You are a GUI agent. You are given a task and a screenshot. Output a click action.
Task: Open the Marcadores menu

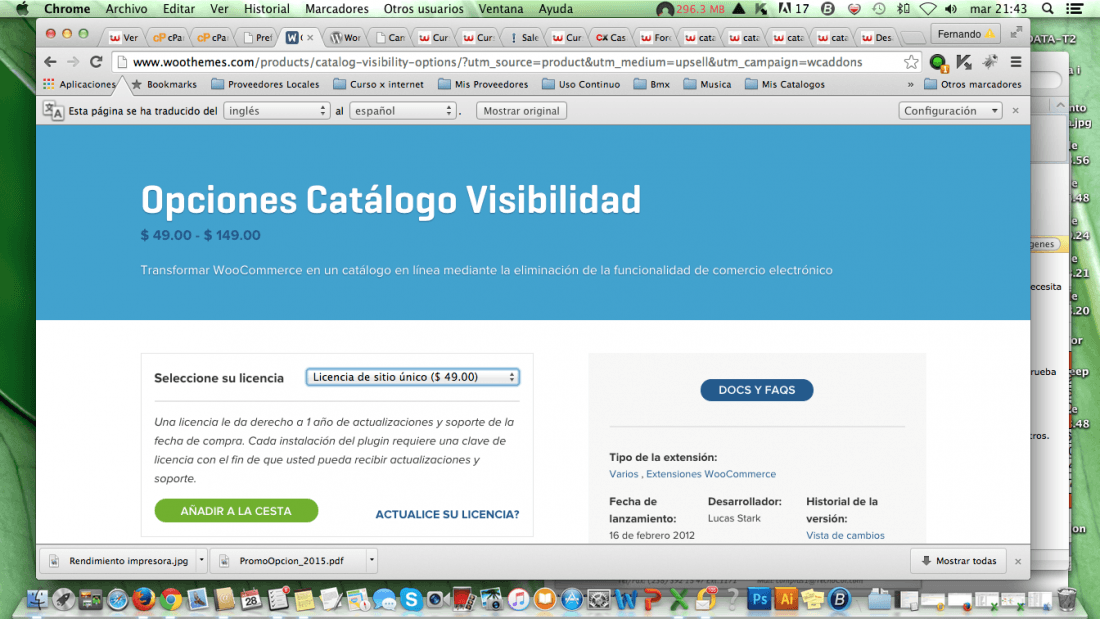point(337,9)
